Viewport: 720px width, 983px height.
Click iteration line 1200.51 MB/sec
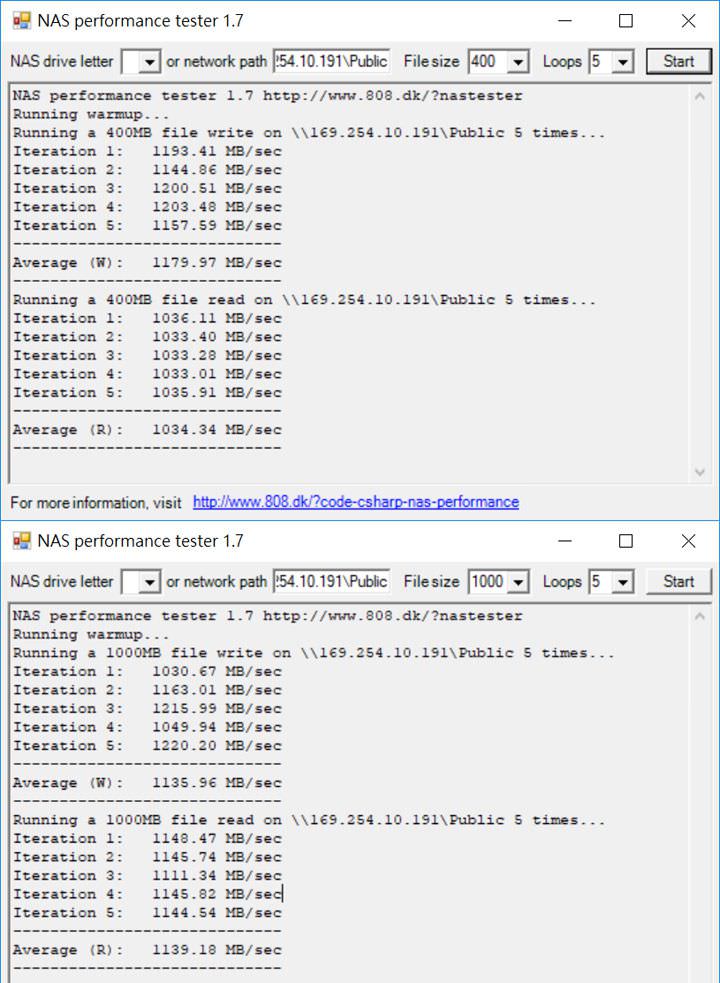point(147,188)
